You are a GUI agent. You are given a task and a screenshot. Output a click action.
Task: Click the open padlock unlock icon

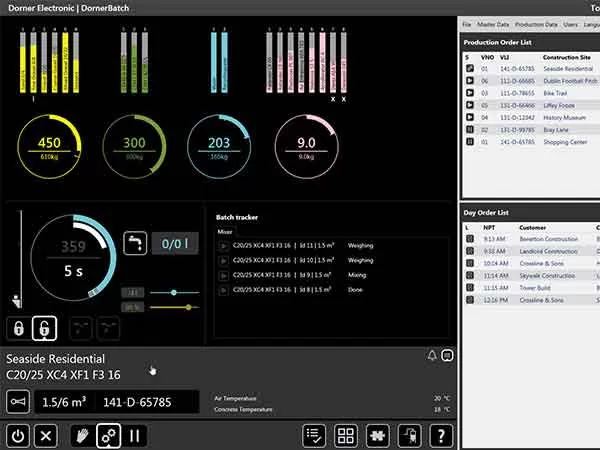[x=44, y=328]
